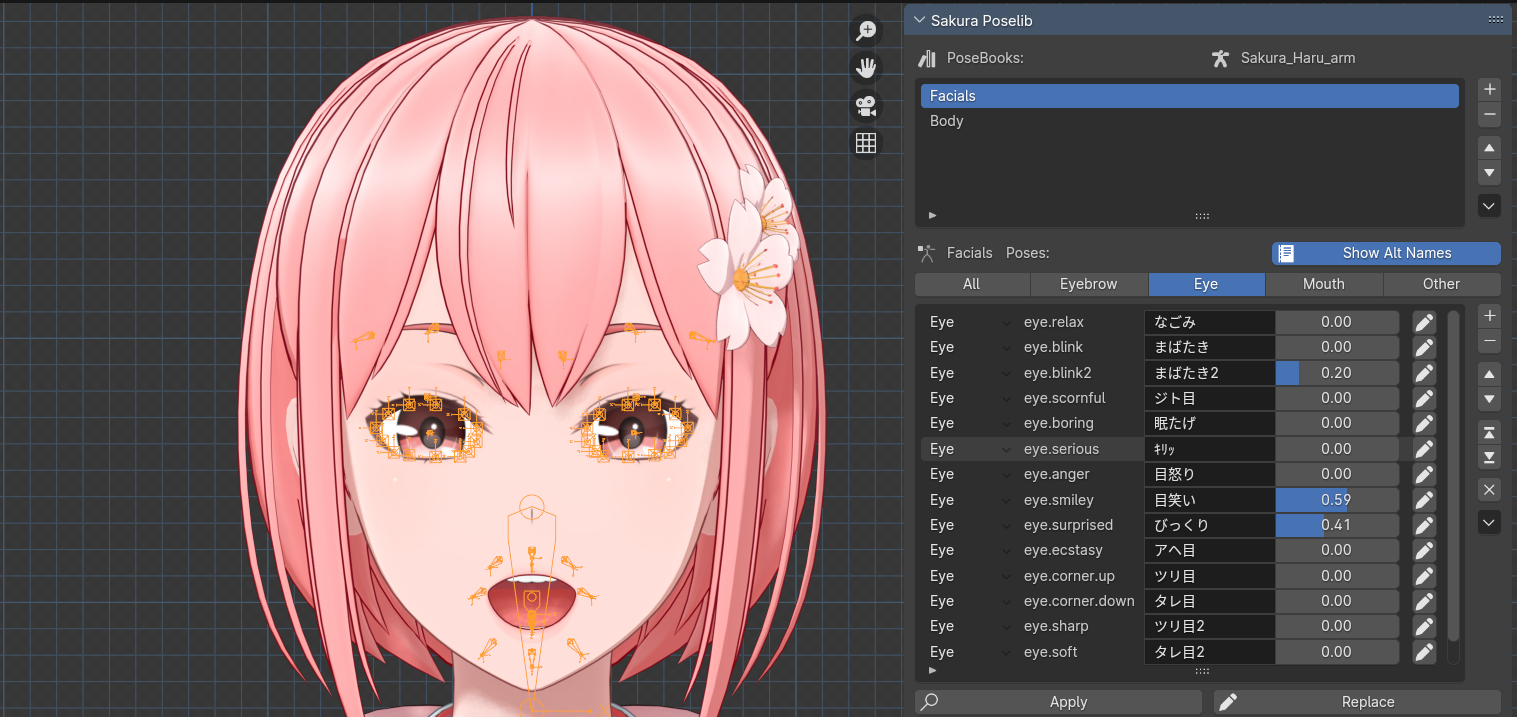The width and height of the screenshot is (1517, 717).
Task: Collapse the Sakura Poselib panel
Action: tap(920, 20)
